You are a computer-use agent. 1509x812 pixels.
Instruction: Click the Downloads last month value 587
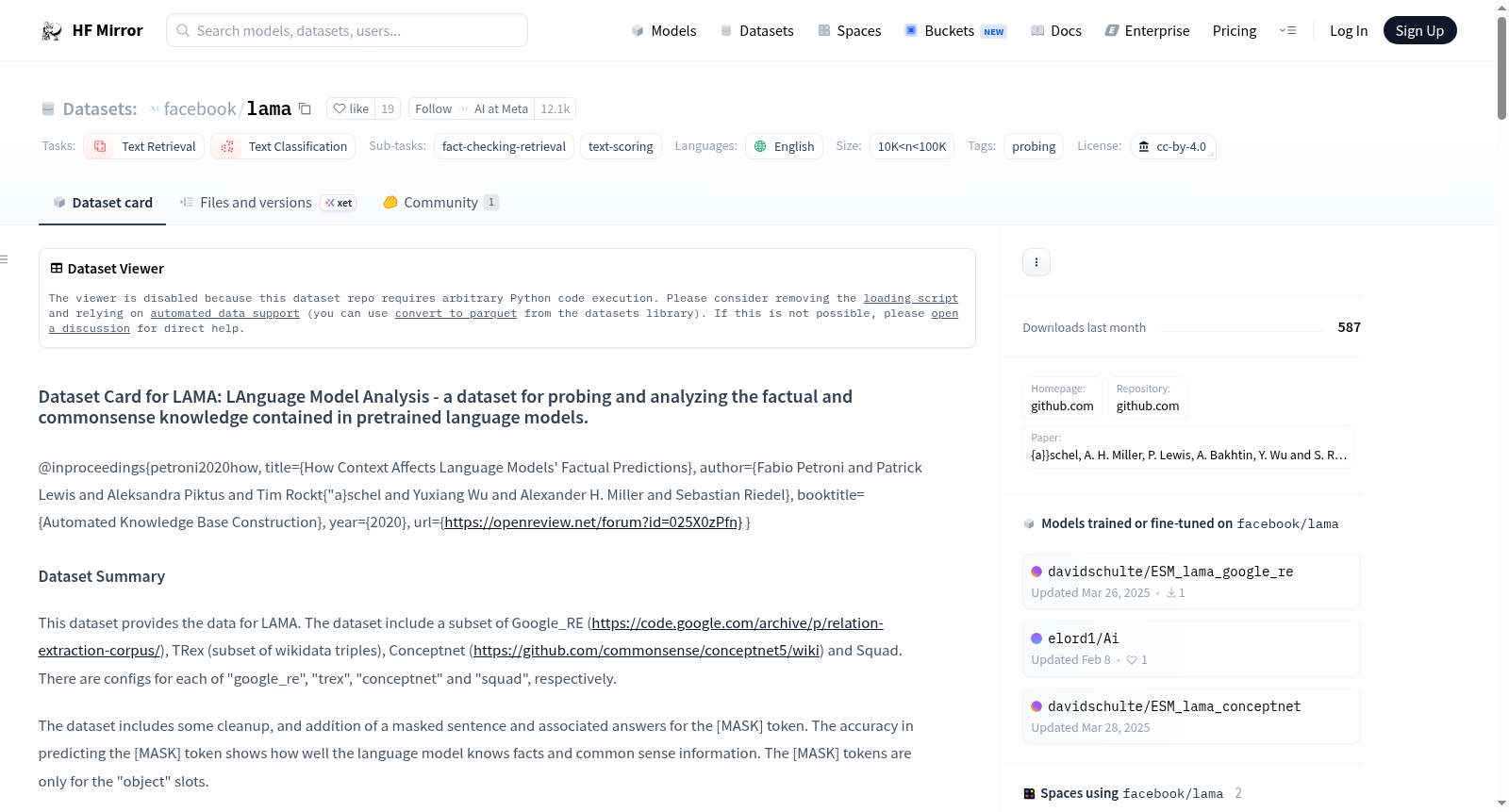click(1350, 327)
